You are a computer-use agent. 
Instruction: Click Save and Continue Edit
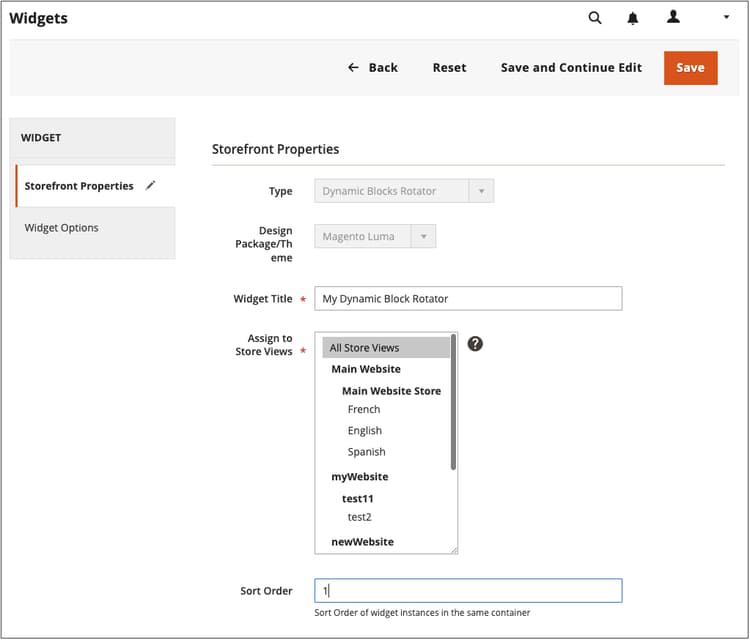571,68
